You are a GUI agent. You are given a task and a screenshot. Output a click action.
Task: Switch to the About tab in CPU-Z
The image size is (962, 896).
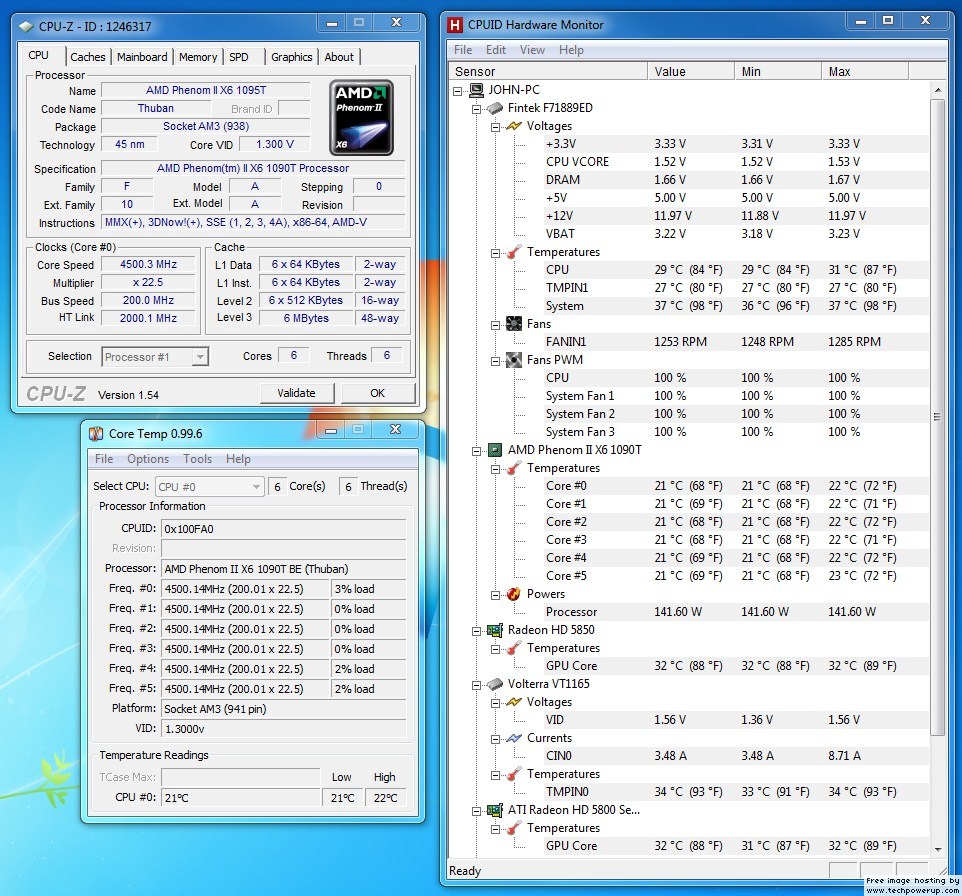point(339,57)
